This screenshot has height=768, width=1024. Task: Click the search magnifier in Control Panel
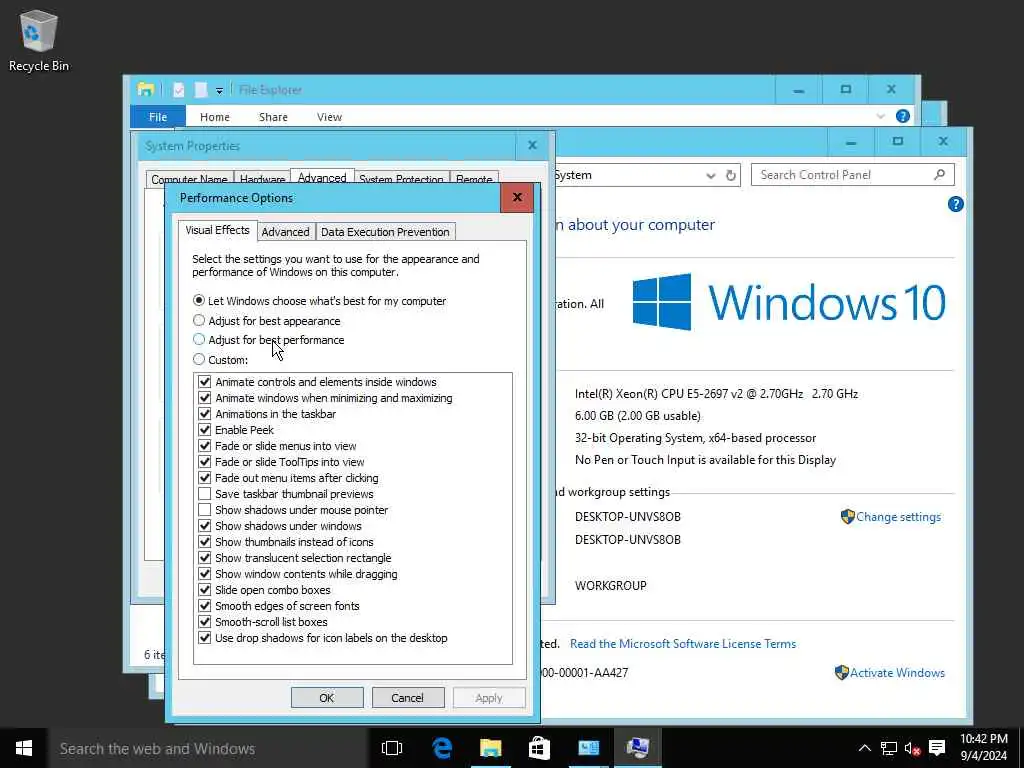click(x=939, y=174)
